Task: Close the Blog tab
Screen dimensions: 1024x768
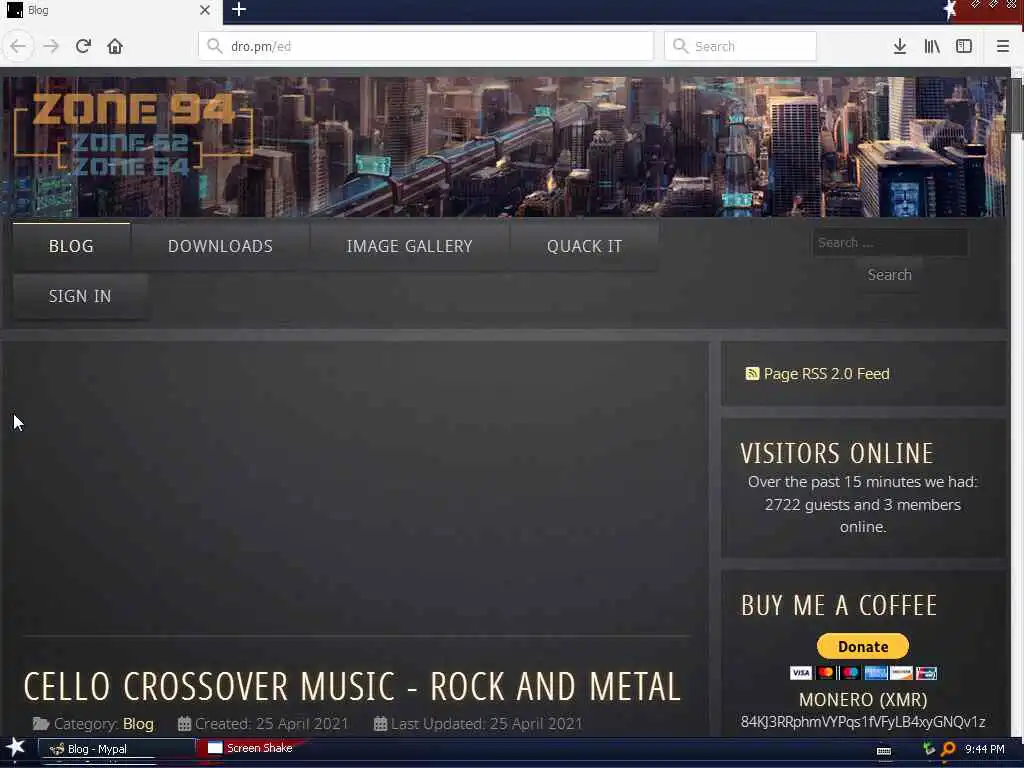Action: (204, 10)
